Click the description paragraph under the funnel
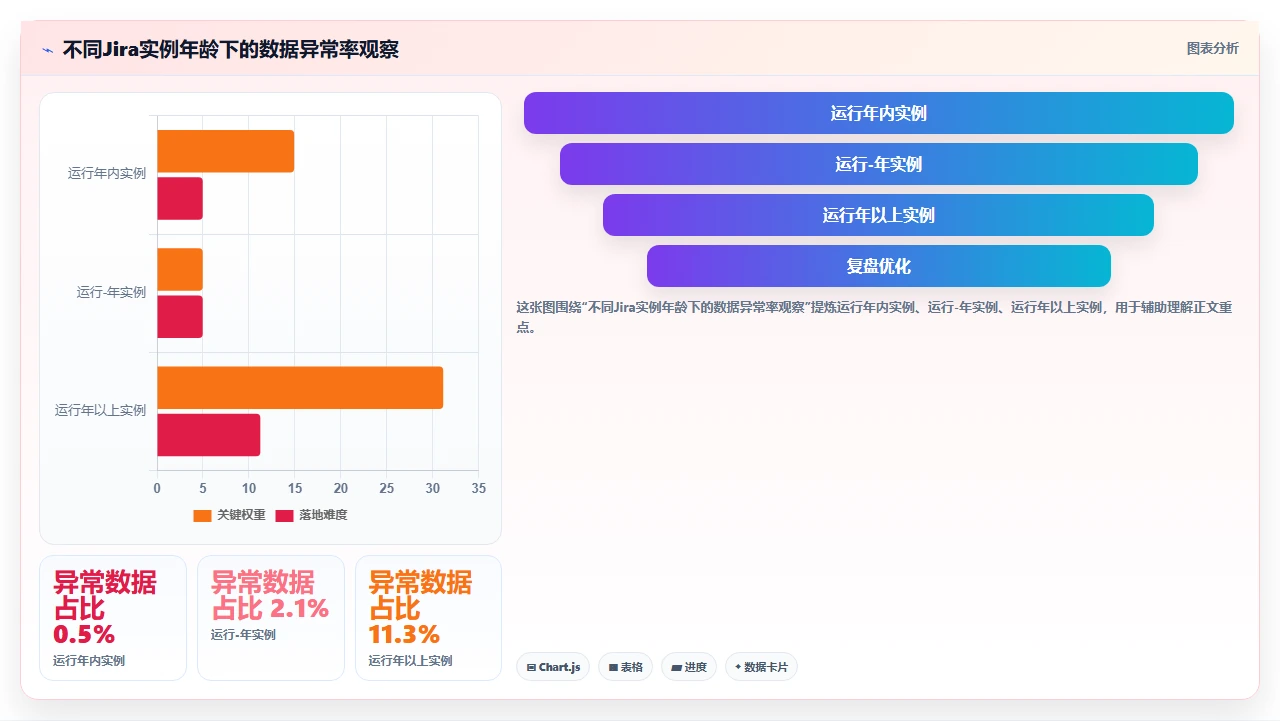The width and height of the screenshot is (1280, 721). coord(874,317)
